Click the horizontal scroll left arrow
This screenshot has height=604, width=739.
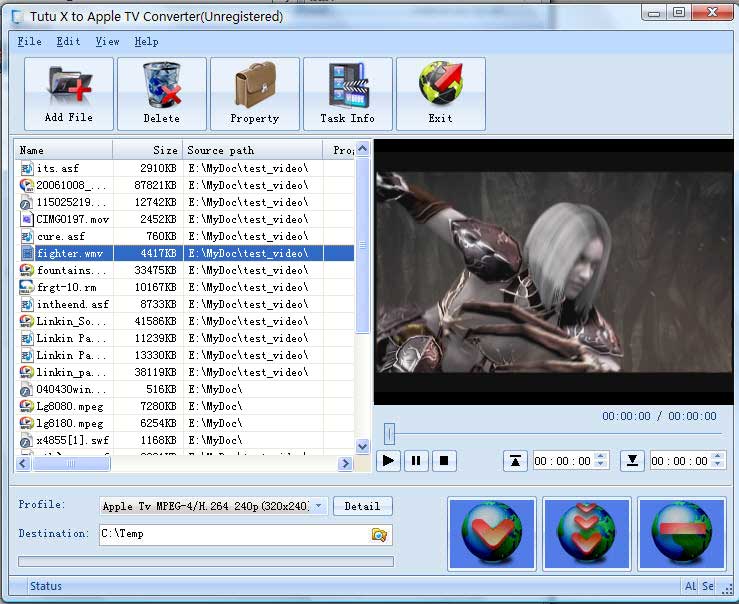click(x=23, y=464)
